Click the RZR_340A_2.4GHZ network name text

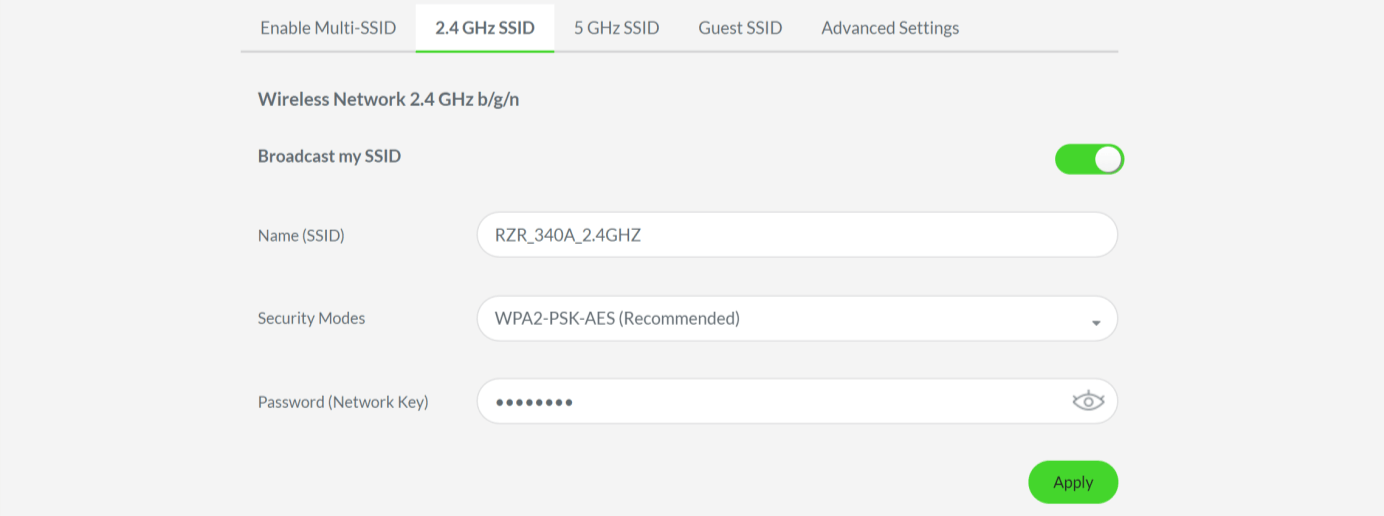click(x=568, y=236)
